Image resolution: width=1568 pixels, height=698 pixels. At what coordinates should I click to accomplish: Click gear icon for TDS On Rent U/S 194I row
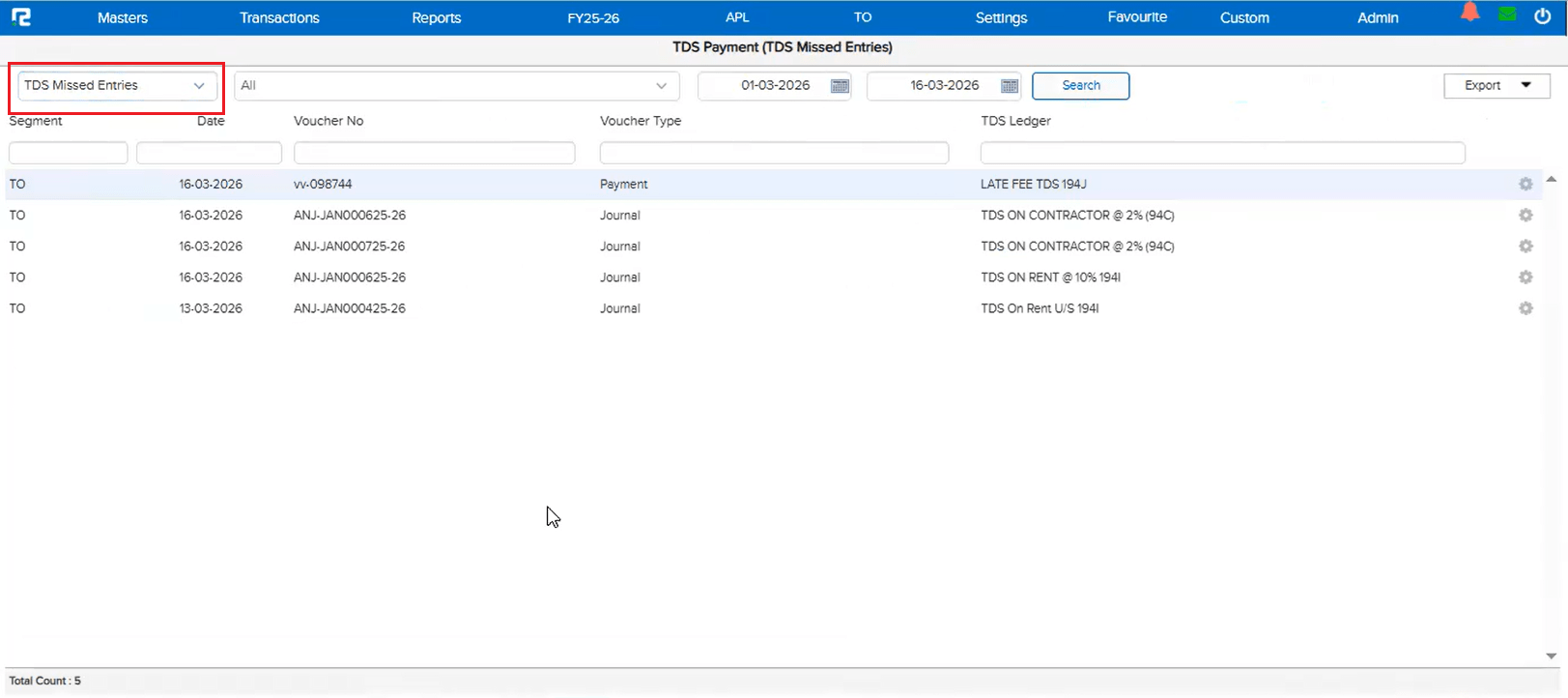tap(1525, 308)
